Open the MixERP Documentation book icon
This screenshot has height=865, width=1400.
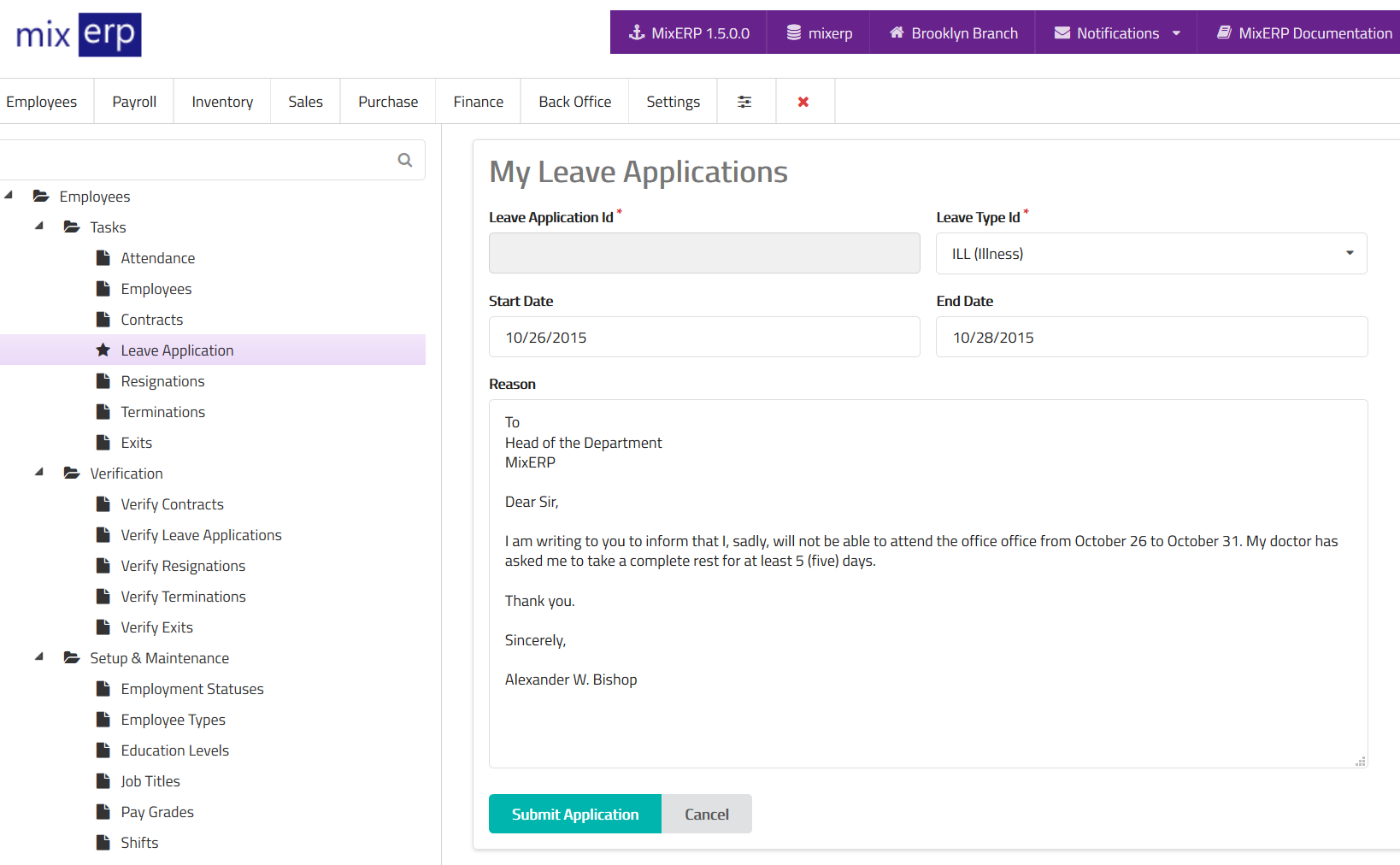1224,32
